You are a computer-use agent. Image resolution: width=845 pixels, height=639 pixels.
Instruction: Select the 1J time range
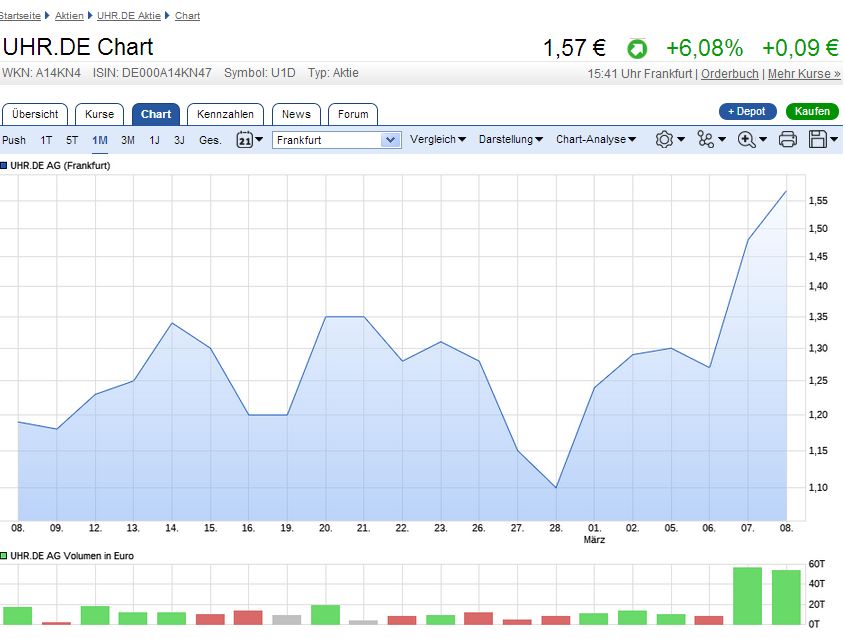155,140
